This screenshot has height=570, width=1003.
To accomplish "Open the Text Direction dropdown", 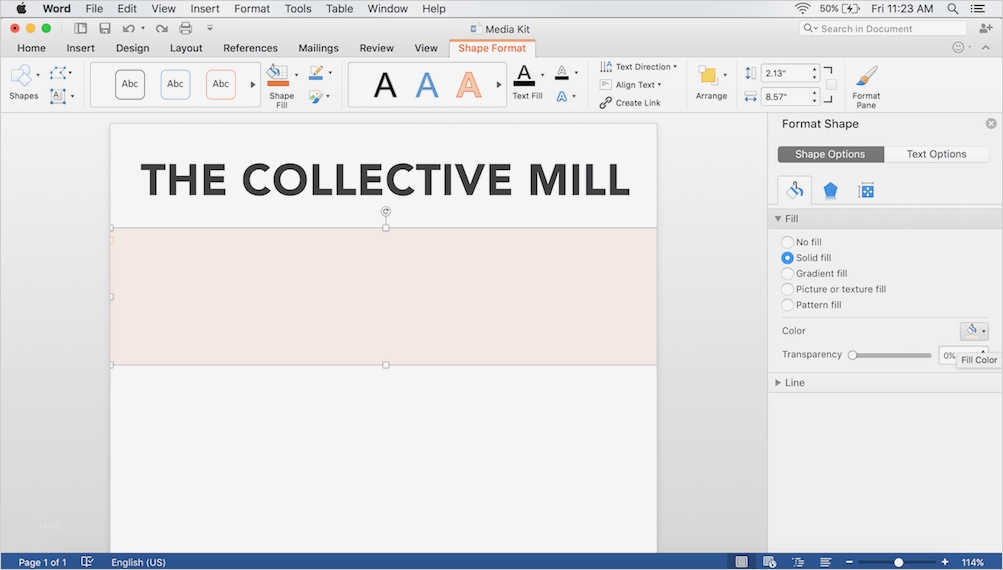I will [640, 67].
